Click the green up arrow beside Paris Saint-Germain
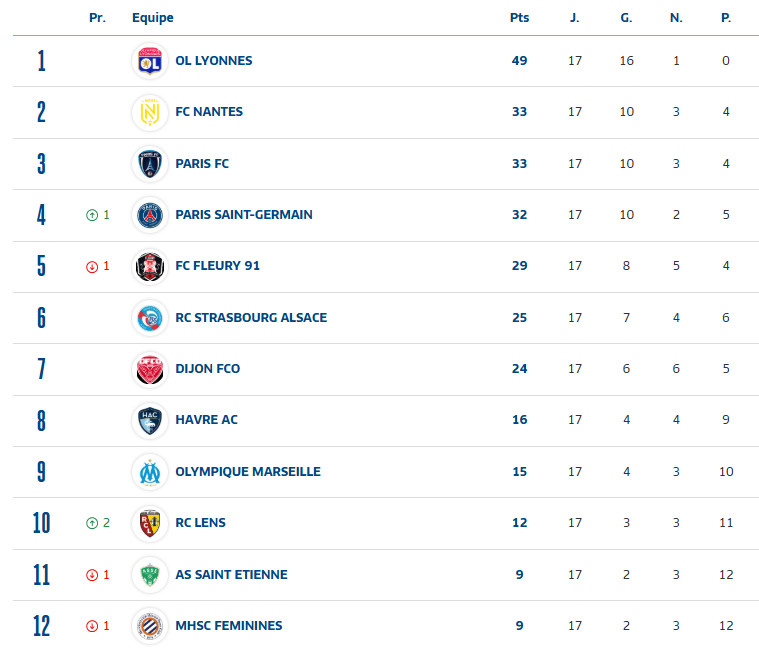 click(92, 215)
